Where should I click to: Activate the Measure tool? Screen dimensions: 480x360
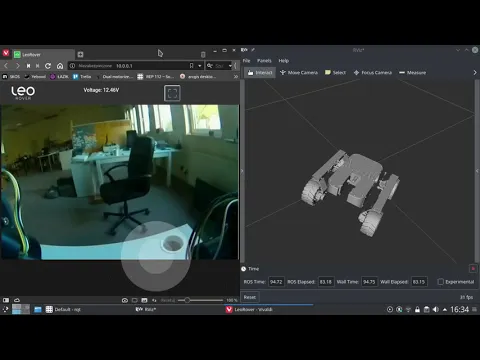click(412, 72)
